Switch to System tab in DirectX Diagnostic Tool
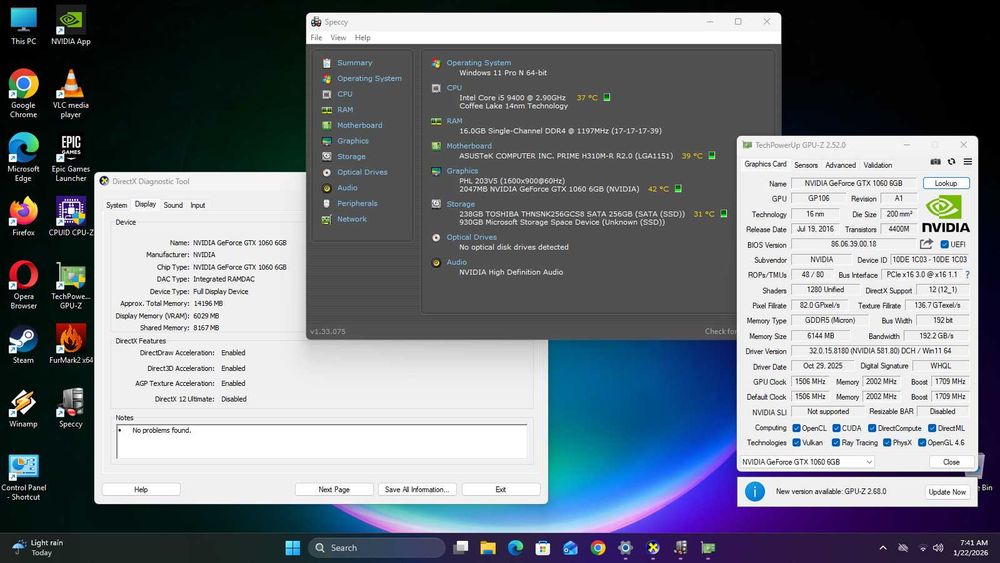The image size is (1000, 563). (116, 205)
